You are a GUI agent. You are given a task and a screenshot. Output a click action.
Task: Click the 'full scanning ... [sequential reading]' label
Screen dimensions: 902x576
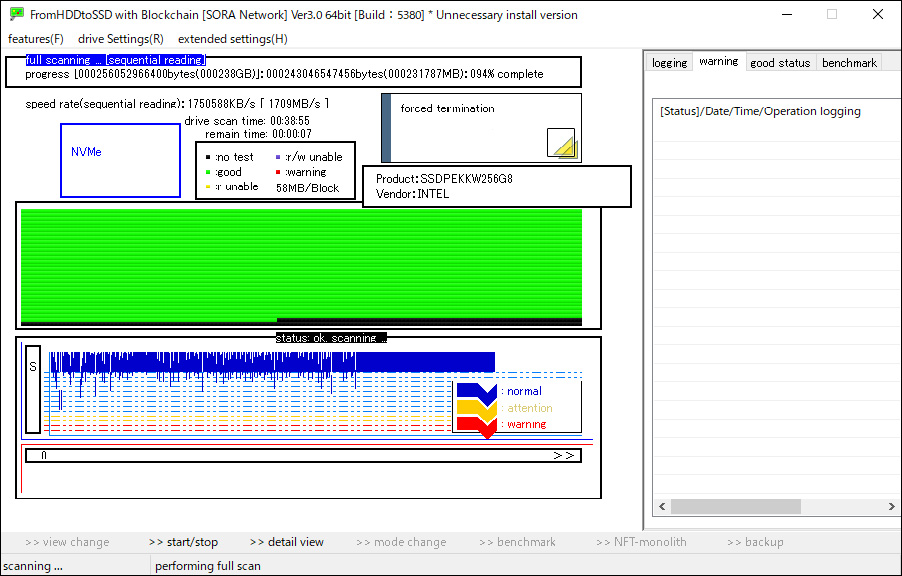[x=115, y=60]
